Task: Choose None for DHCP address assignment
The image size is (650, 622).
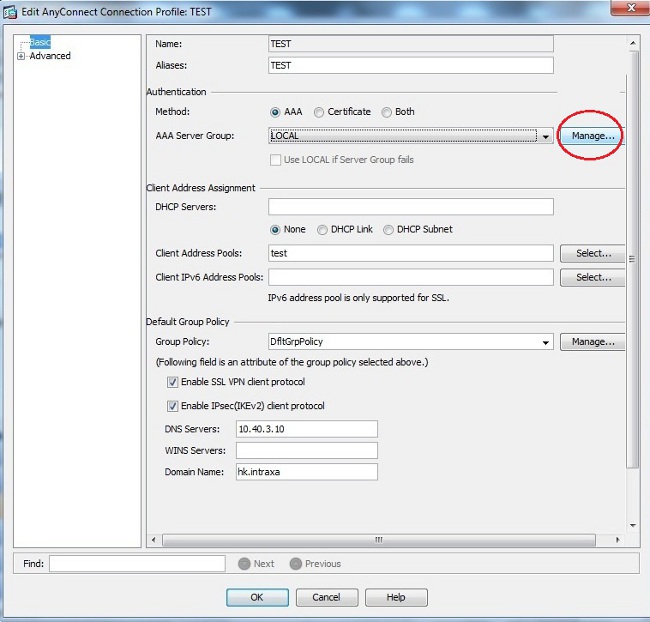Action: coord(275,229)
